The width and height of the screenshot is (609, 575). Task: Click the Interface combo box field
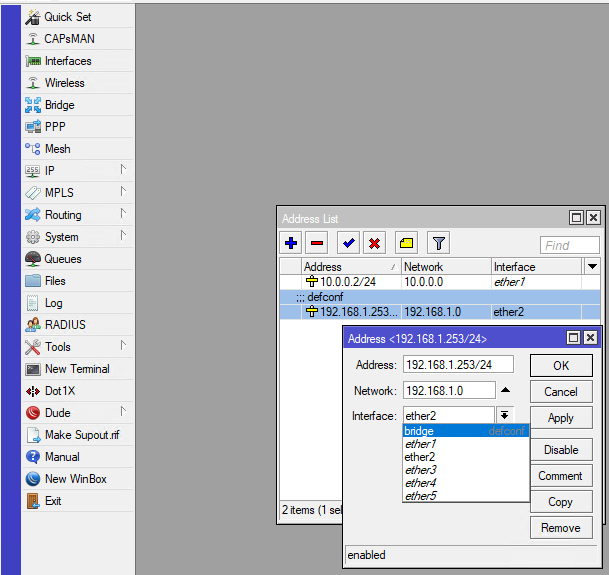[449, 416]
